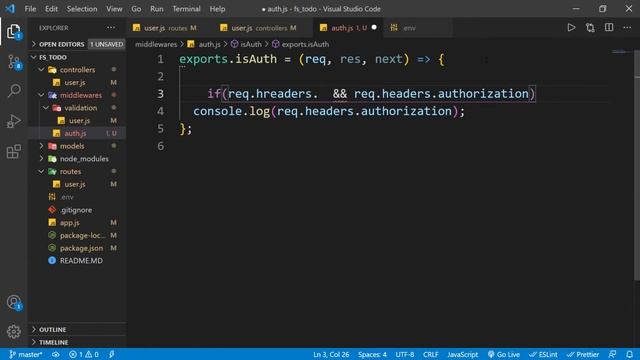Open editor More Actions ellipsis
The image size is (640, 360).
click(627, 28)
